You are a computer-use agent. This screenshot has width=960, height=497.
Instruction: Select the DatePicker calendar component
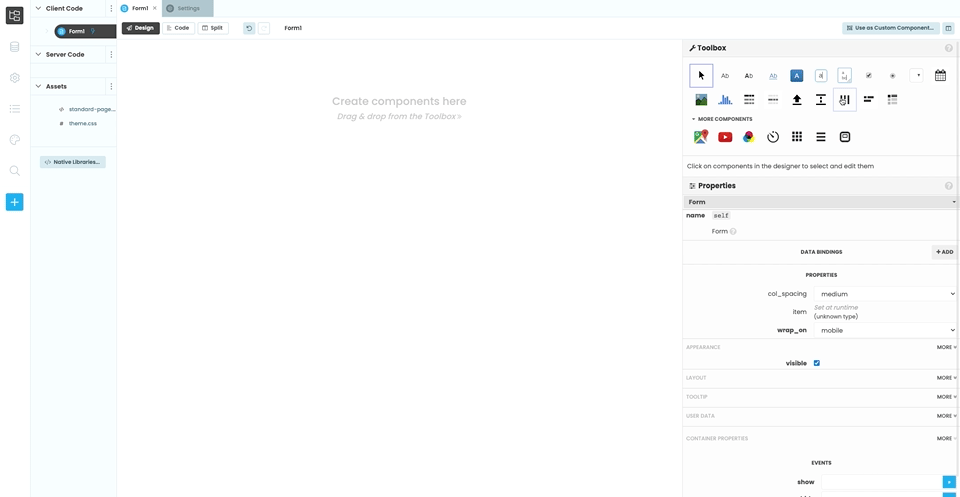pyautogui.click(x=940, y=76)
